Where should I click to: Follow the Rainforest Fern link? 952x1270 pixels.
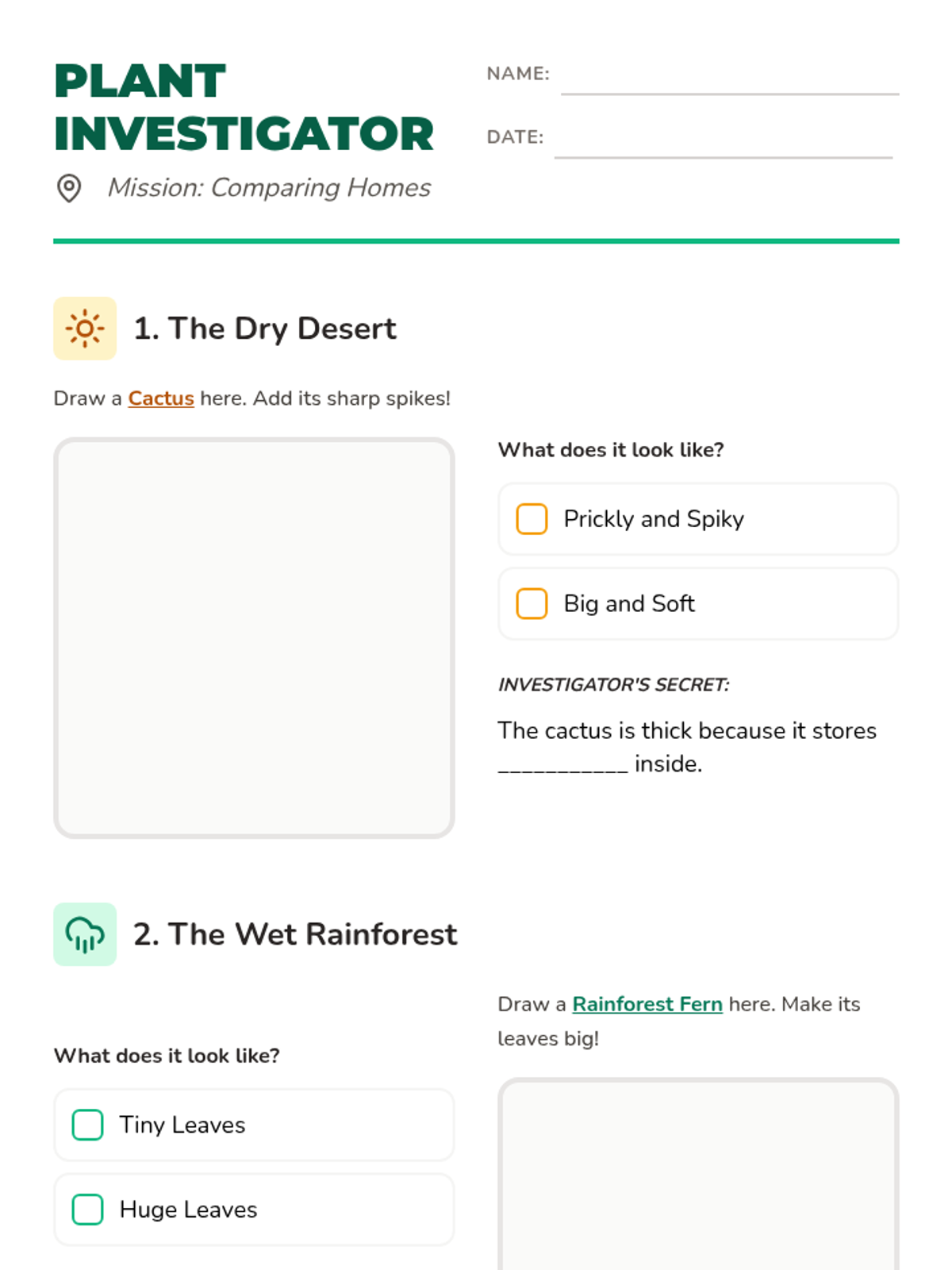click(x=647, y=1004)
